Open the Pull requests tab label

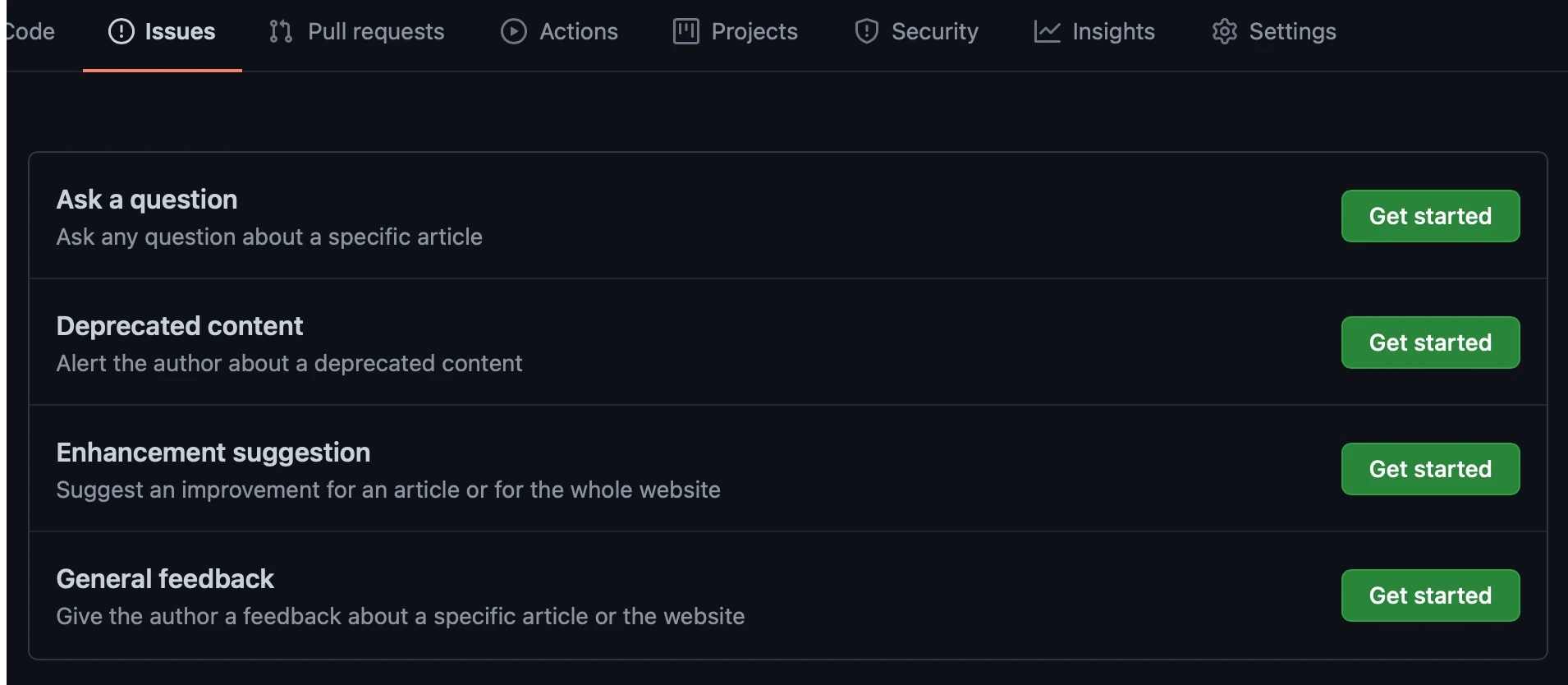point(376,31)
